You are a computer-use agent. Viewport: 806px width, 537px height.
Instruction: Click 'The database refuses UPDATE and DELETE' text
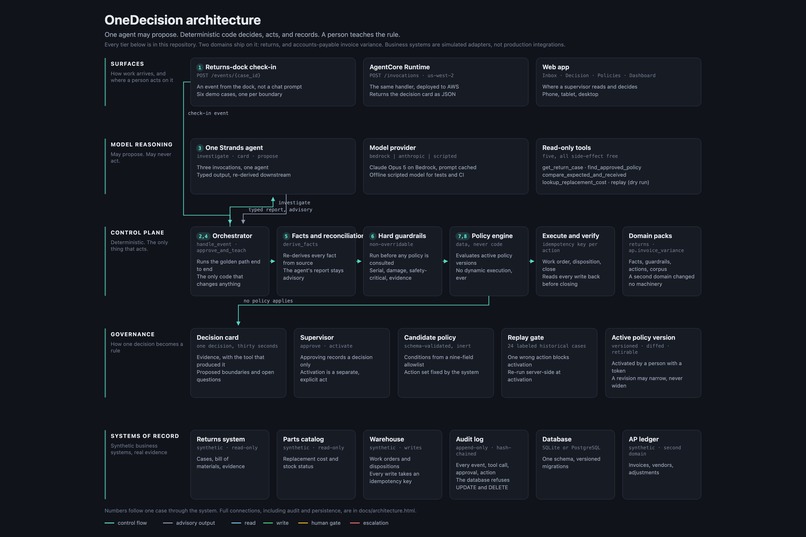click(x=482, y=484)
